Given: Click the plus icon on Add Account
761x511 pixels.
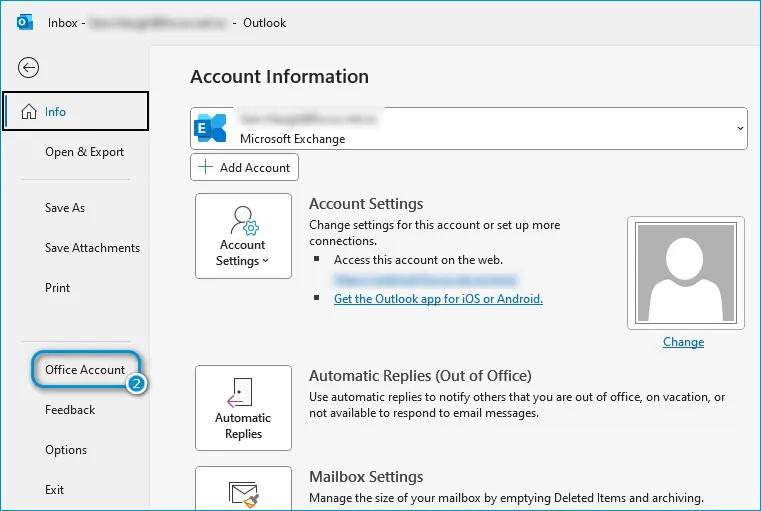Looking at the screenshot, I should pyautogui.click(x=206, y=168).
